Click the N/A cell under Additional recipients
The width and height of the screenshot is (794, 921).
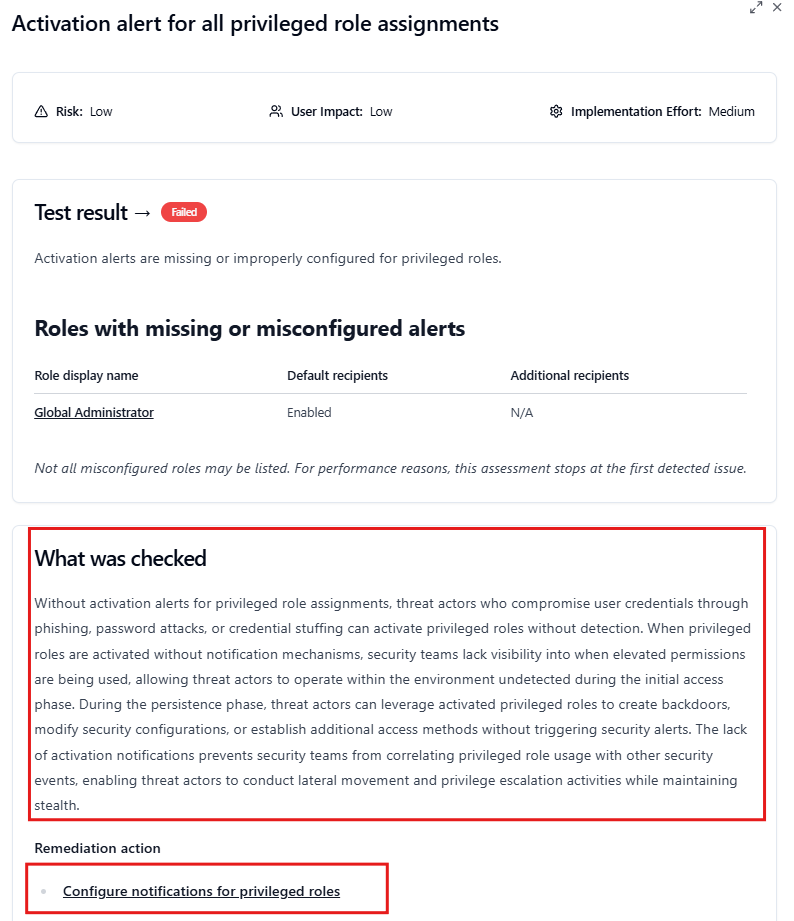pyautogui.click(x=521, y=412)
